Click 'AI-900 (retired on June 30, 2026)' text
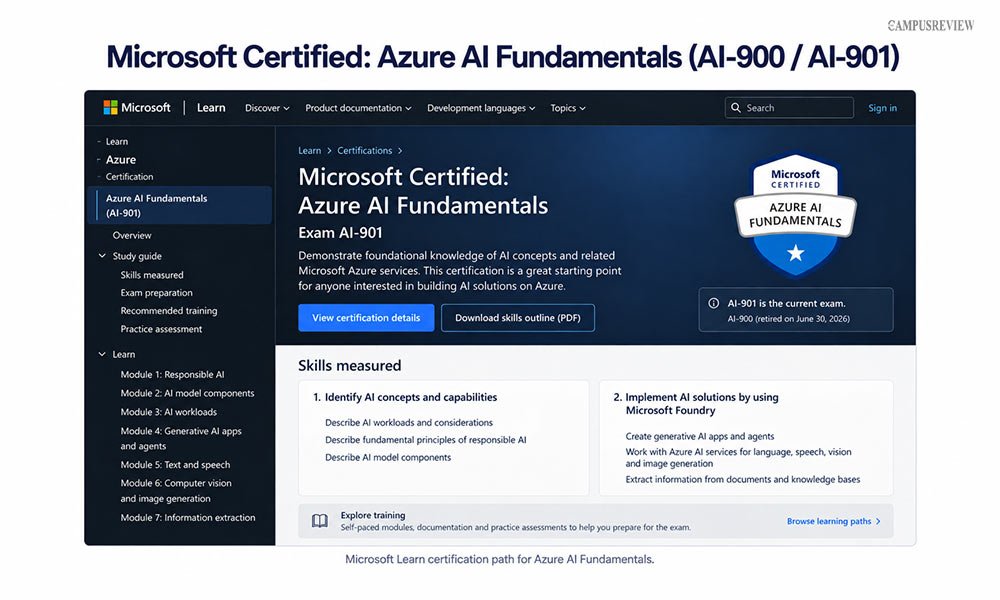This screenshot has width=1000, height=600. click(x=789, y=319)
